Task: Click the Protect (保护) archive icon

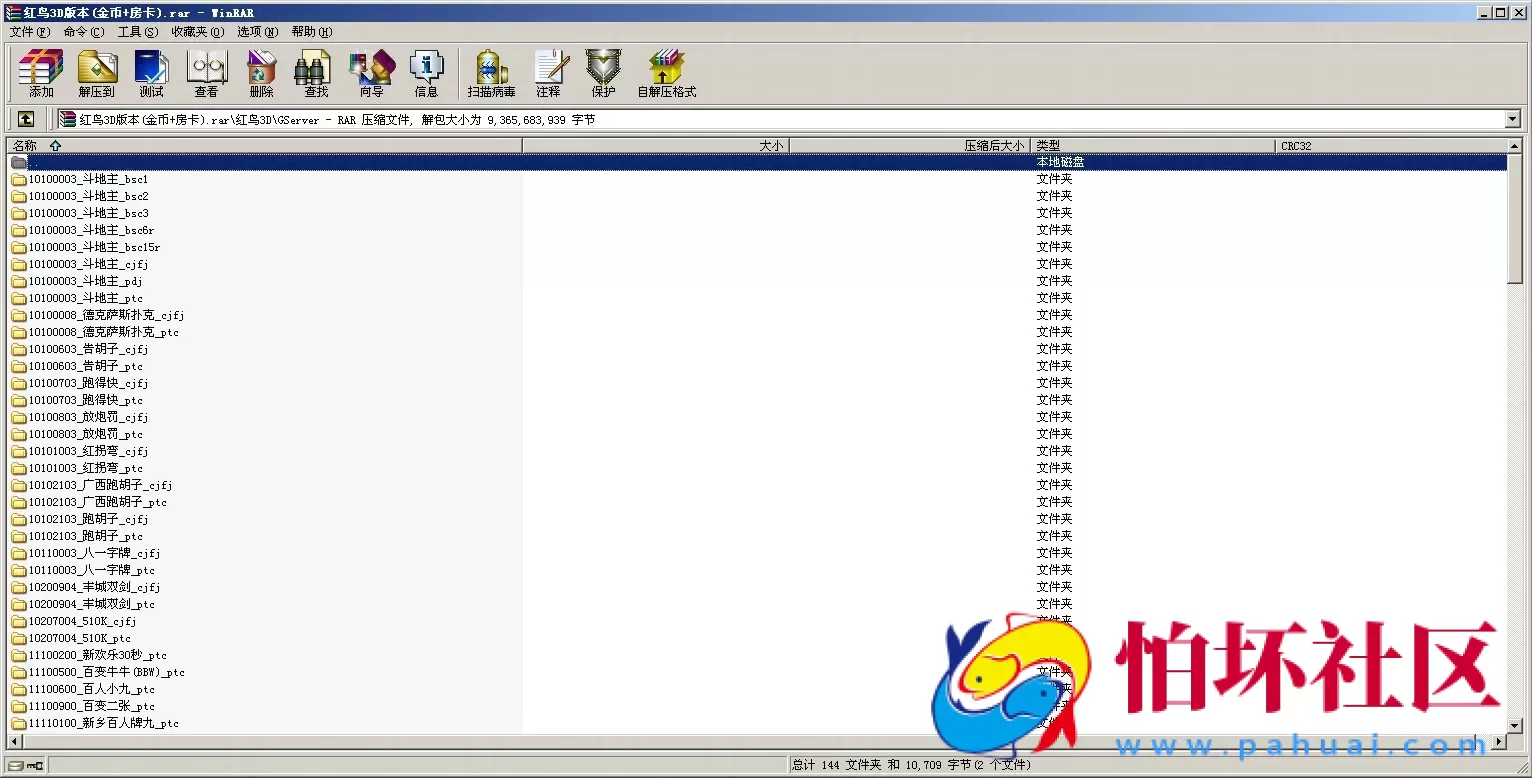Action: pyautogui.click(x=603, y=73)
